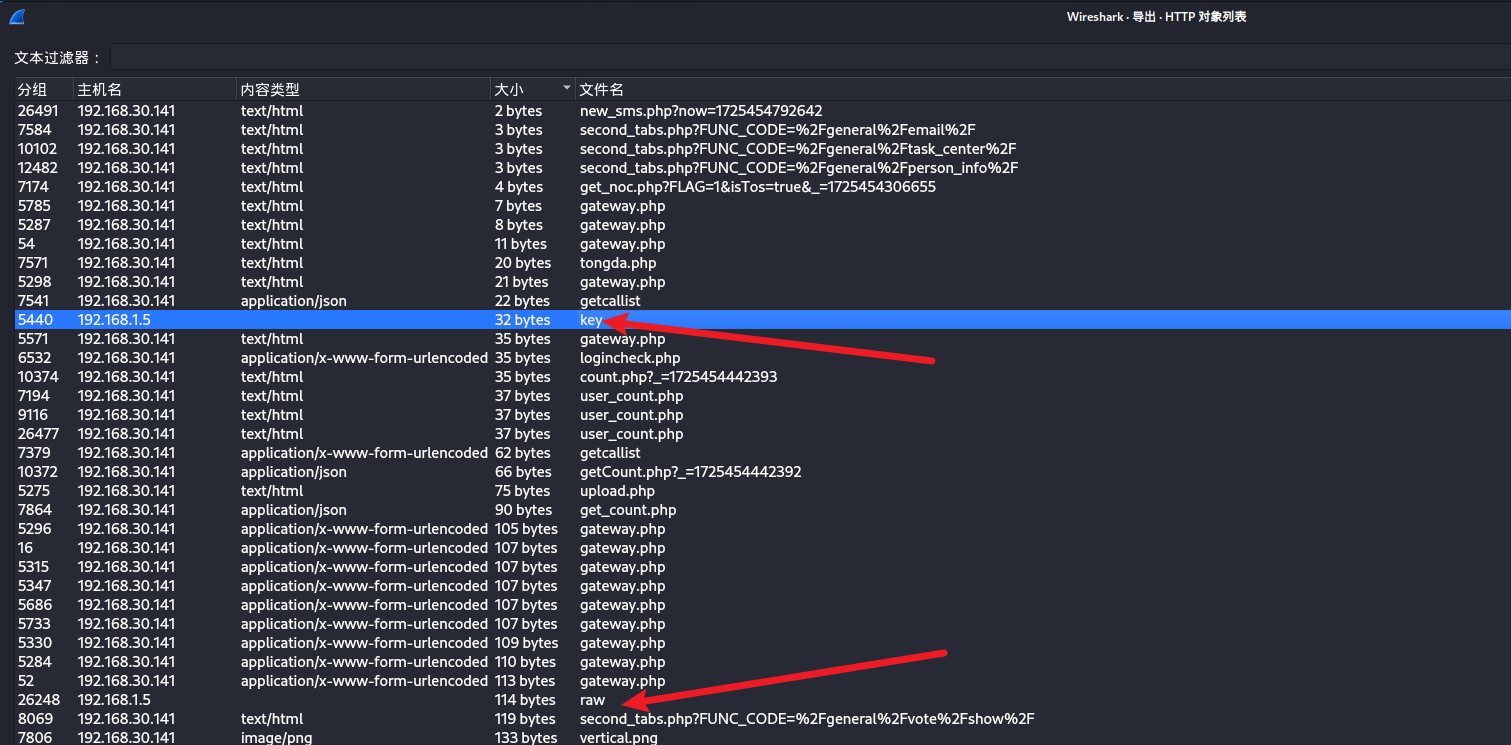This screenshot has height=745, width=1511.
Task: Click the Wireshark fin icon in title bar
Action: (17, 16)
